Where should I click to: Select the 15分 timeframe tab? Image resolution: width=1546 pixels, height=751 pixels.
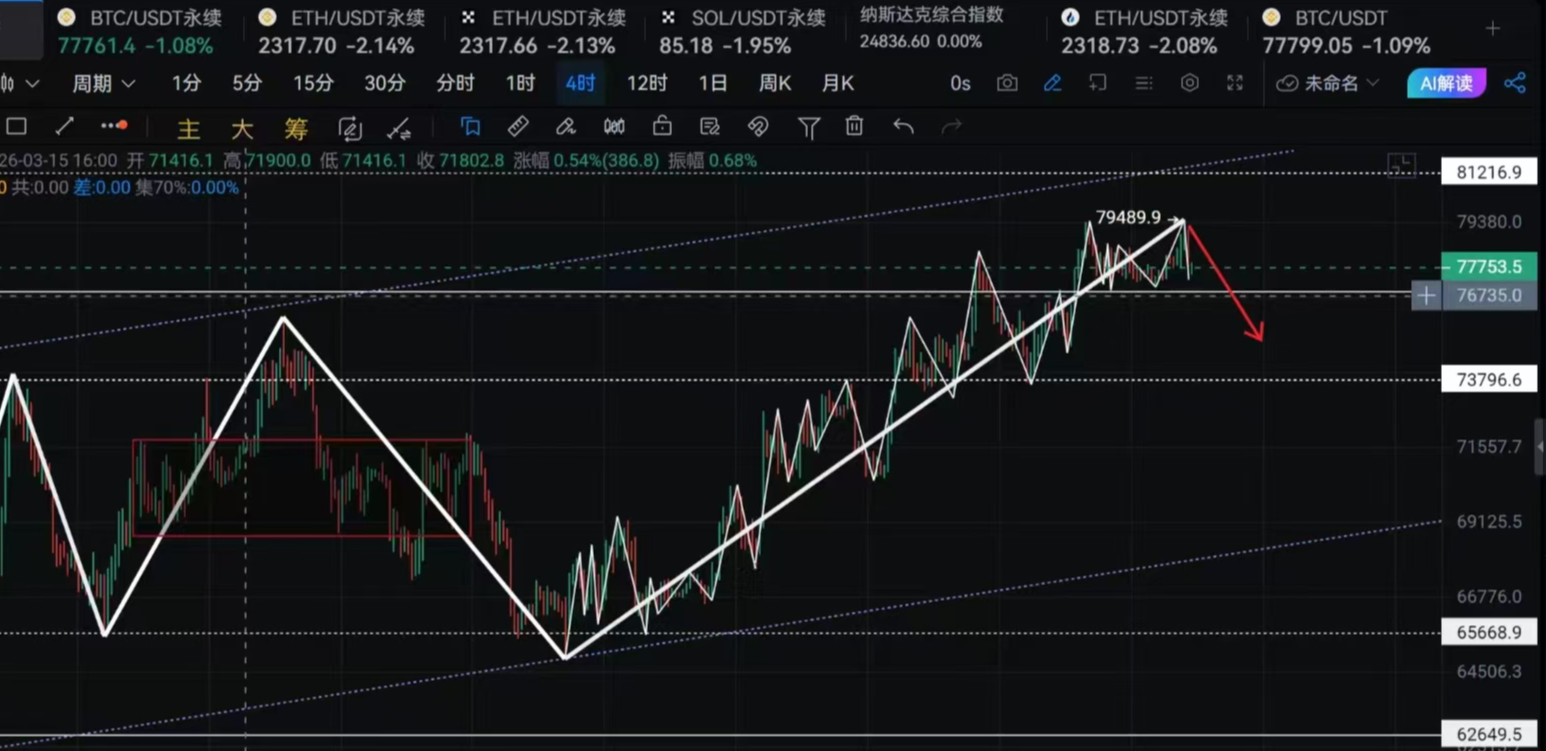pos(313,84)
